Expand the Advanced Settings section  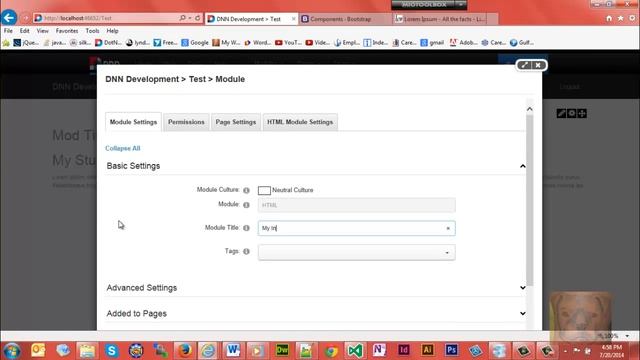pyautogui.click(x=522, y=288)
